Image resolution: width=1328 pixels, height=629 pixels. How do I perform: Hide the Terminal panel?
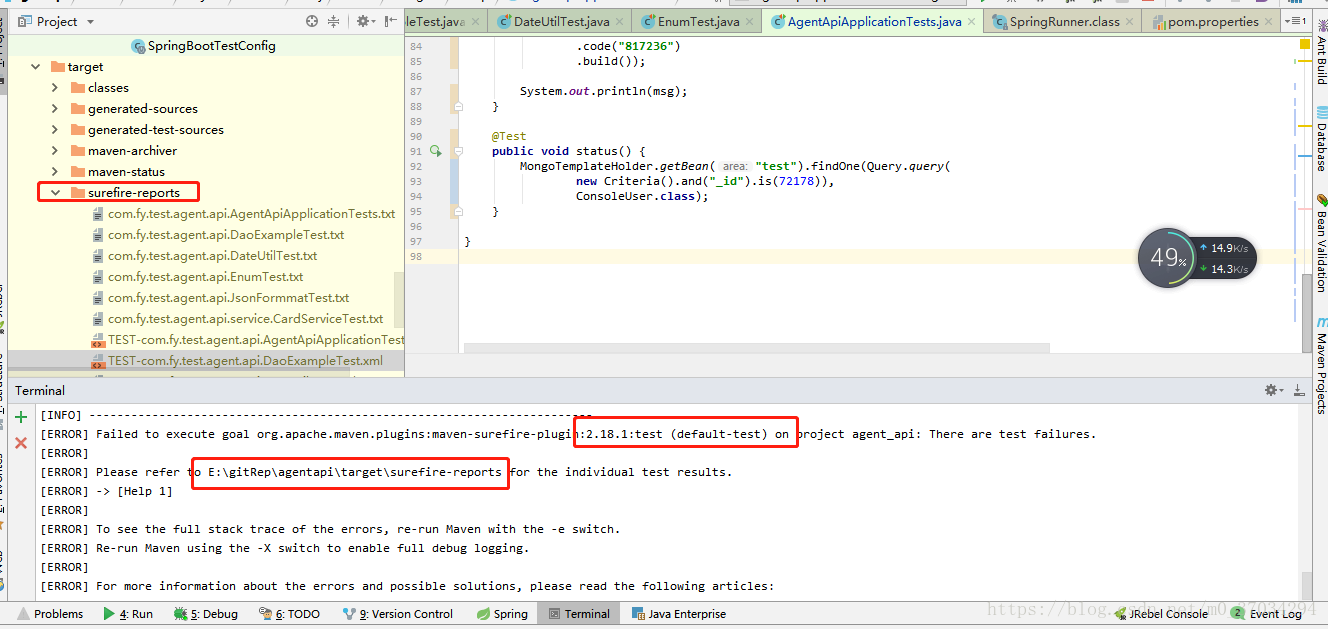[x=1299, y=390]
